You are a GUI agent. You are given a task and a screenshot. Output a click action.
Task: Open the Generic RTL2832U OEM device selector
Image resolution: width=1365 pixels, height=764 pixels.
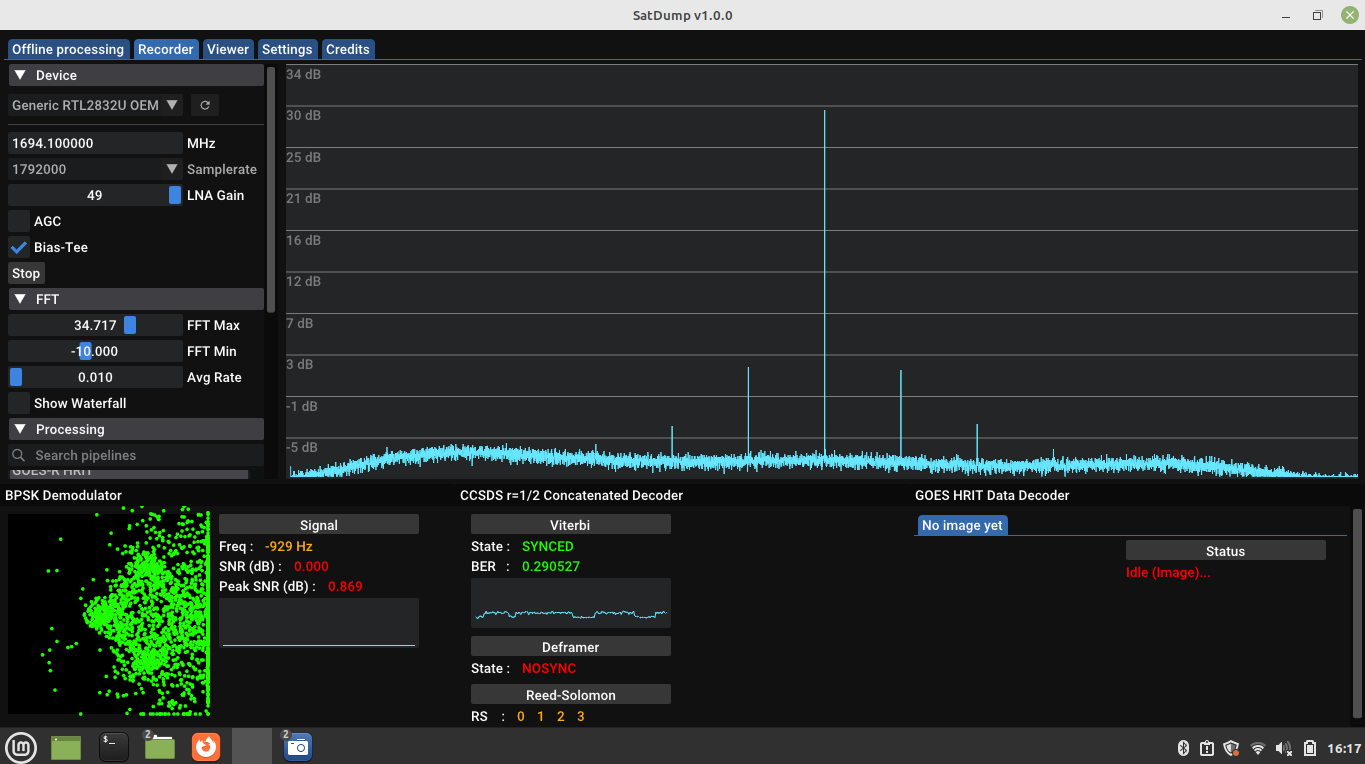95,104
